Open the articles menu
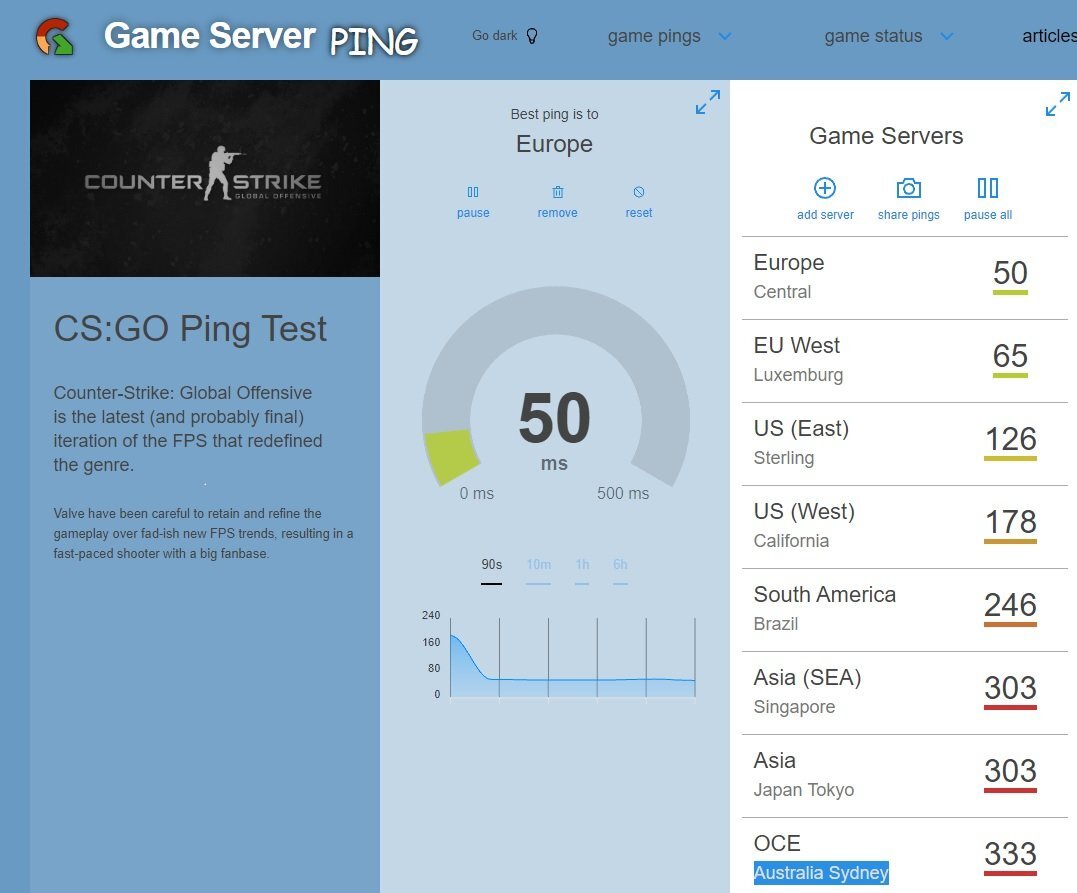Viewport: 1077px width, 893px height. (x=1049, y=36)
